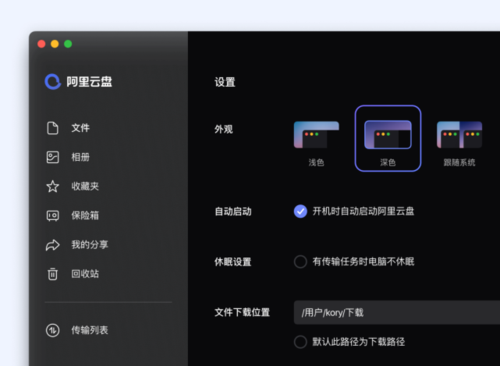Click the 文件下载位置 setting label
Screen dimensions: 500x366
(242, 313)
